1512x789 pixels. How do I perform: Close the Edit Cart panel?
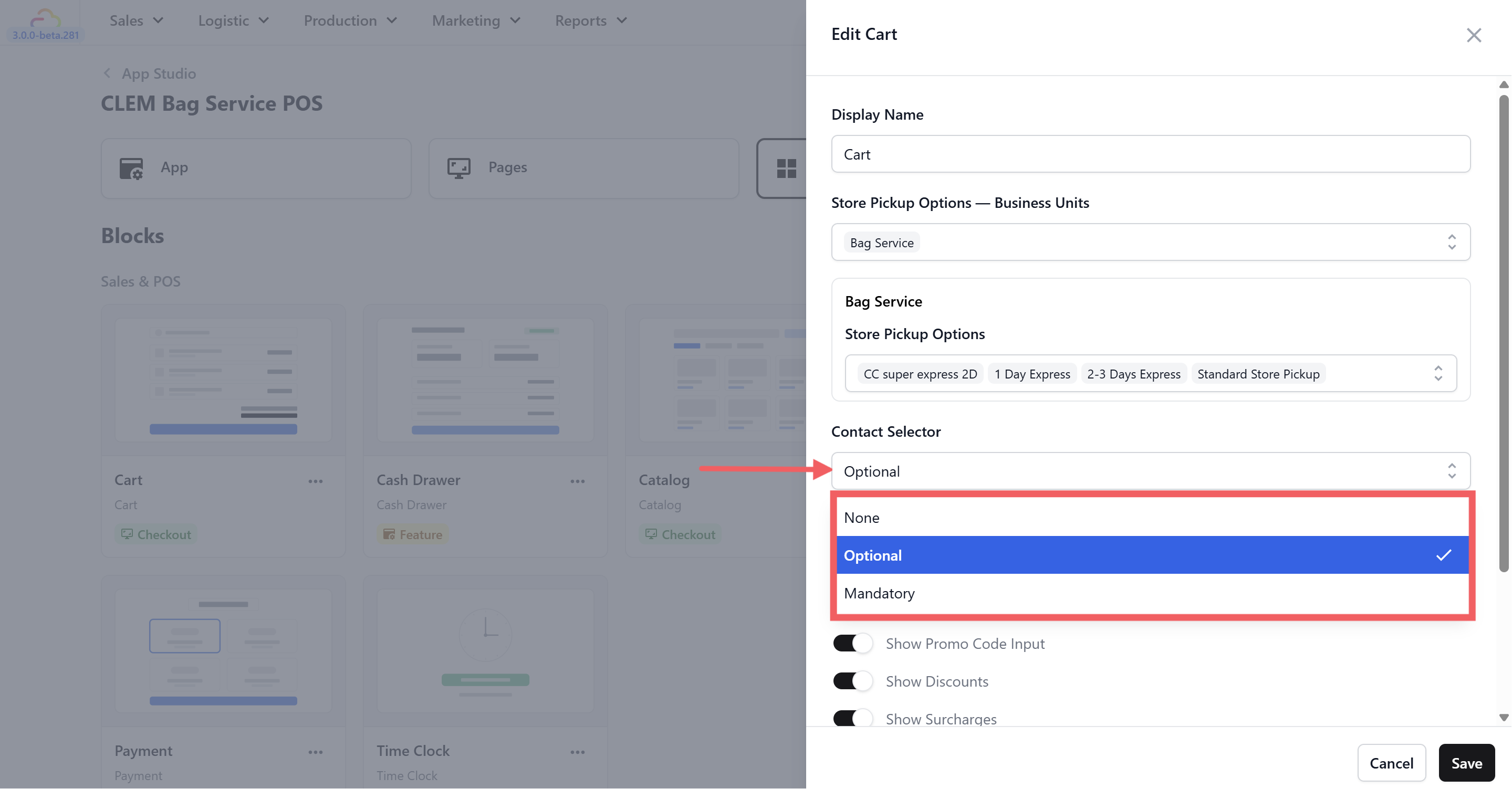[x=1473, y=35]
